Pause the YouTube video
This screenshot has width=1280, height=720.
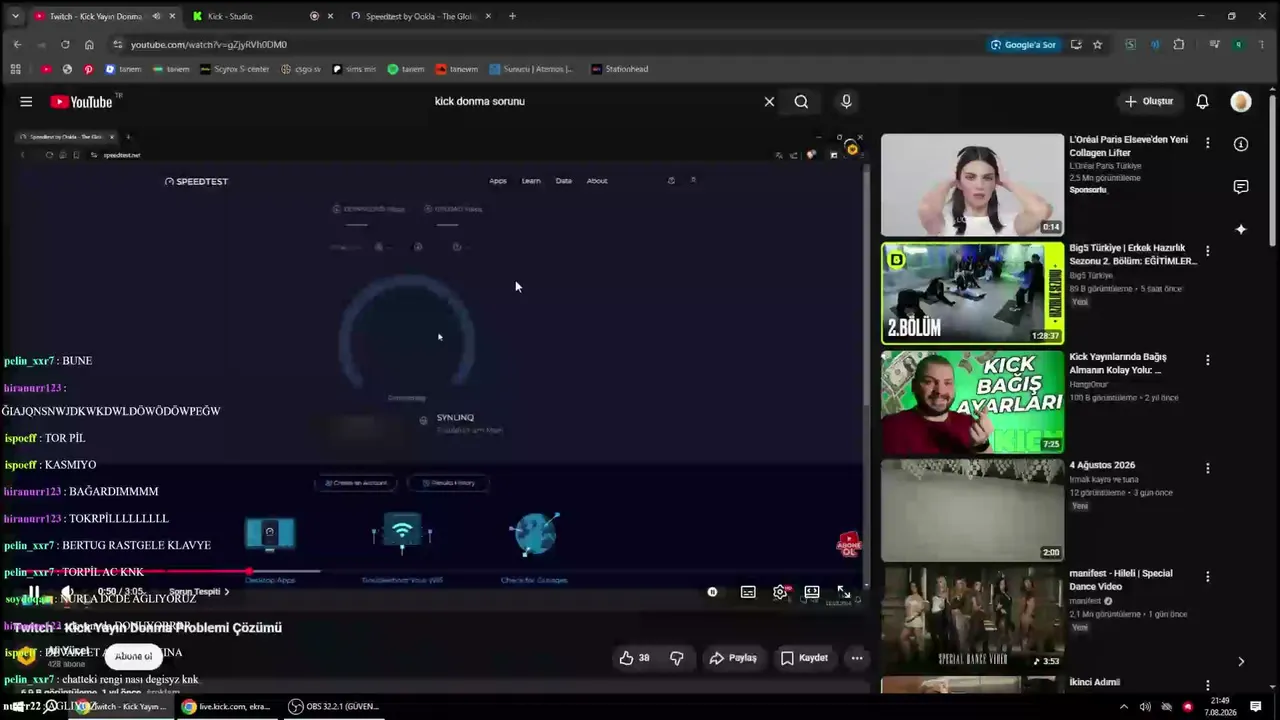[34, 592]
